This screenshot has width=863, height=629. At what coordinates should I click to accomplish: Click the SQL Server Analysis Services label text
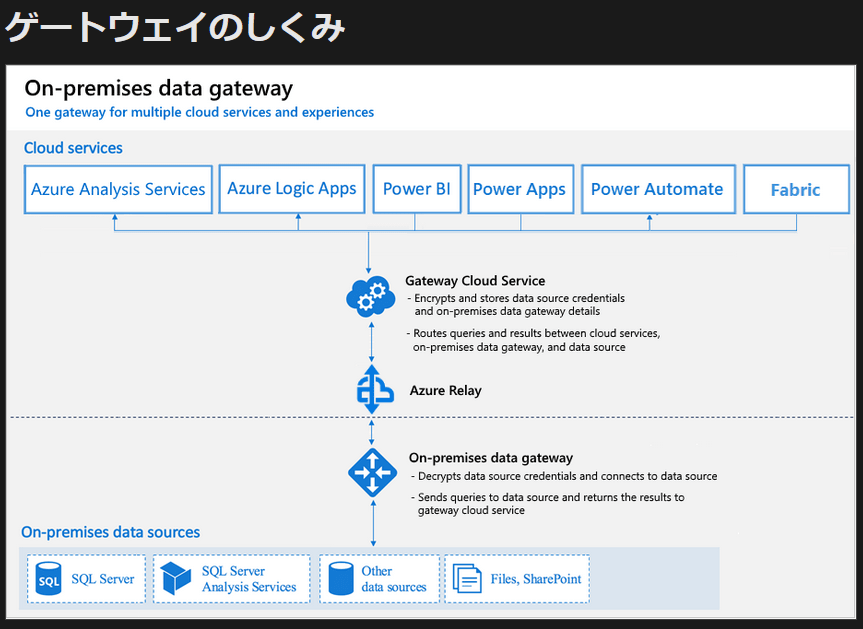tap(249, 579)
